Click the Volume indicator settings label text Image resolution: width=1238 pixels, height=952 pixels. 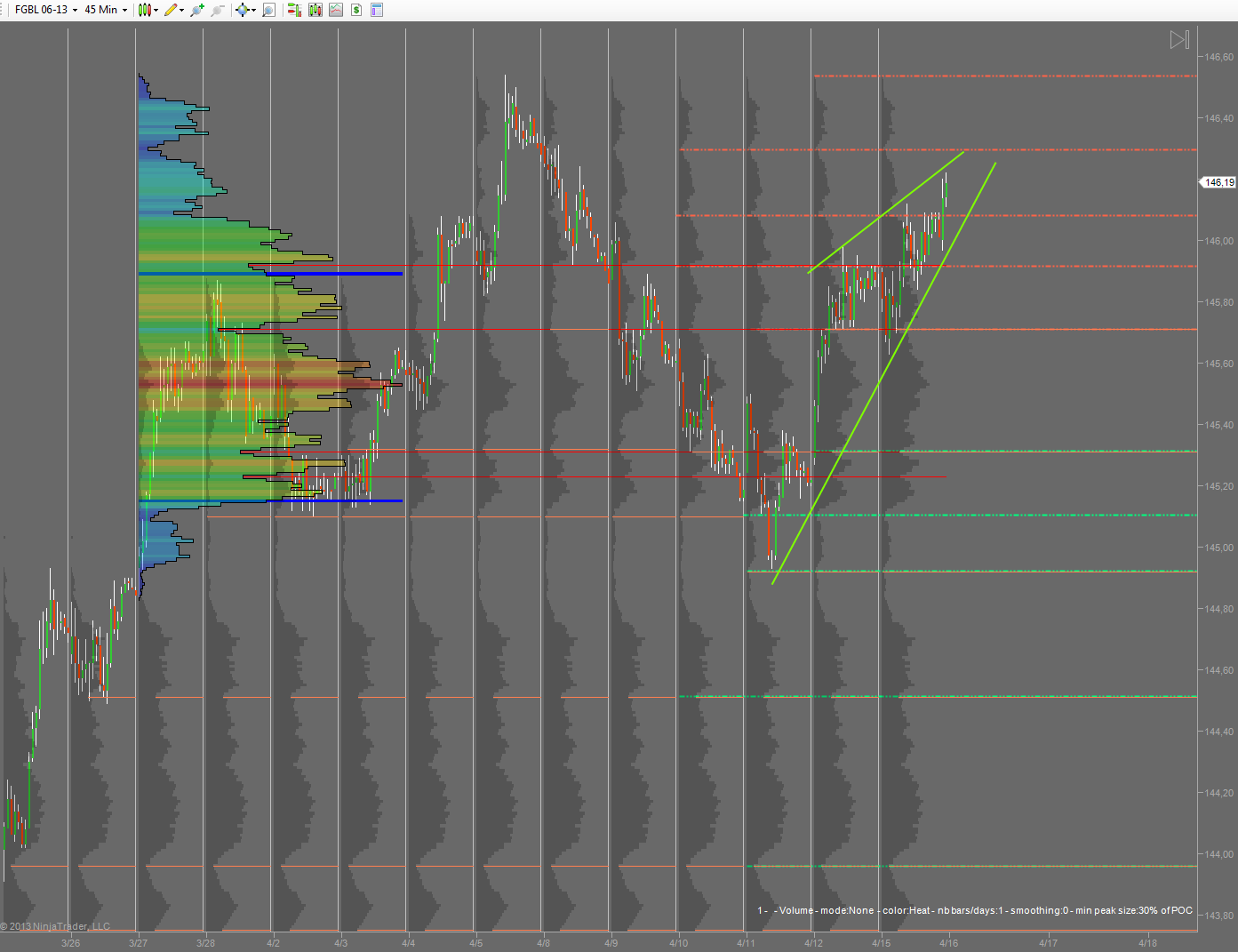point(975,910)
